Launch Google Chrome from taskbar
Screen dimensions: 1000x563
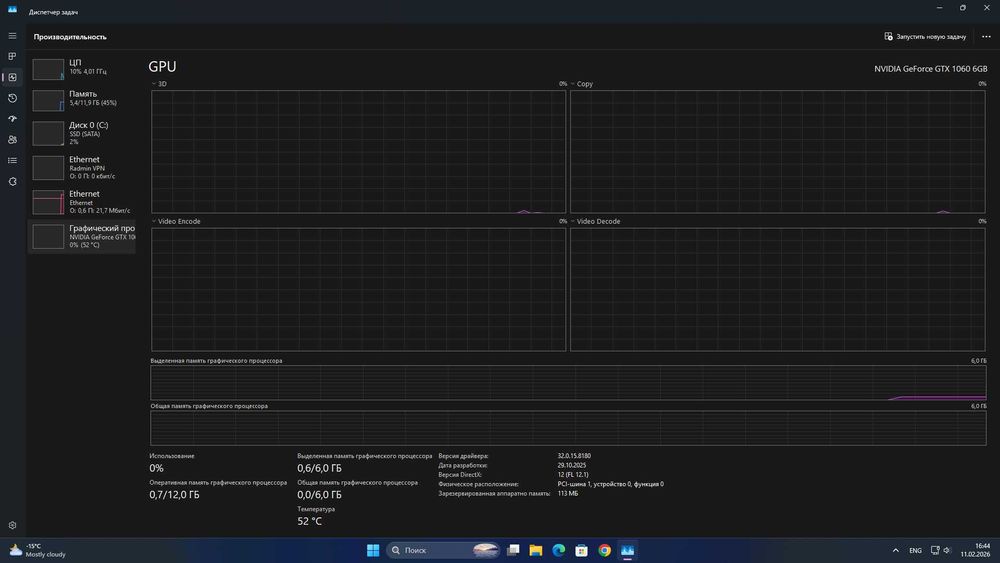point(605,550)
